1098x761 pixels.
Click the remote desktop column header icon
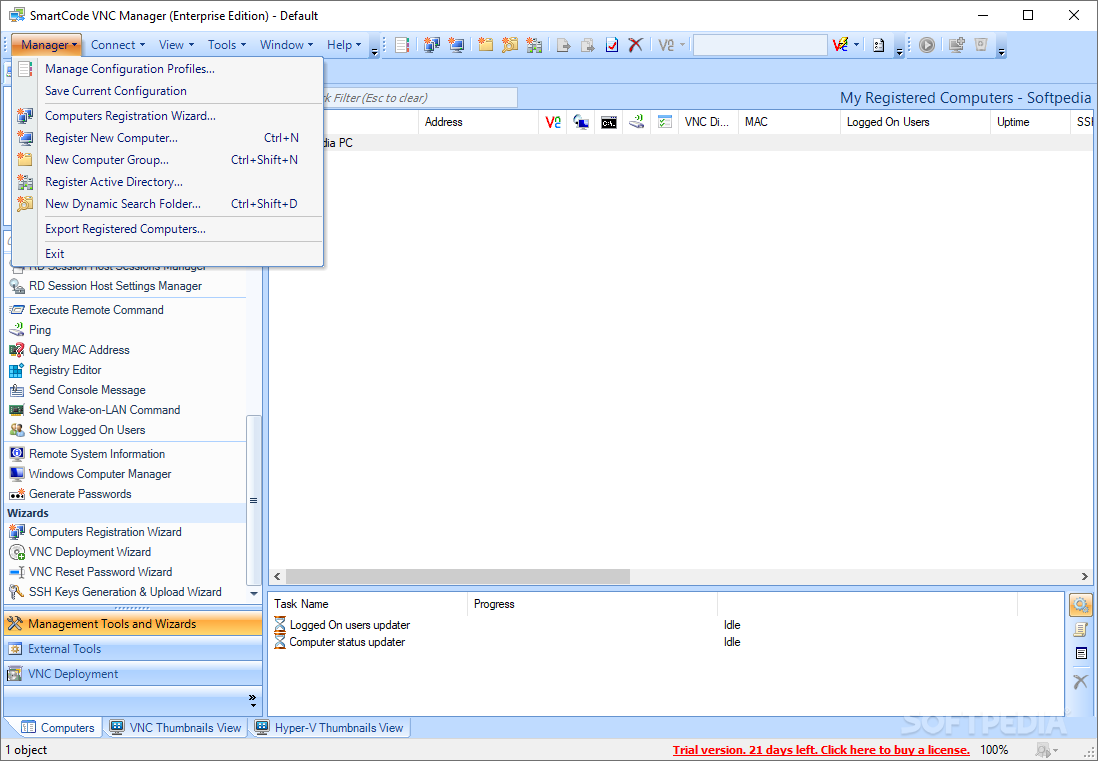(x=581, y=122)
